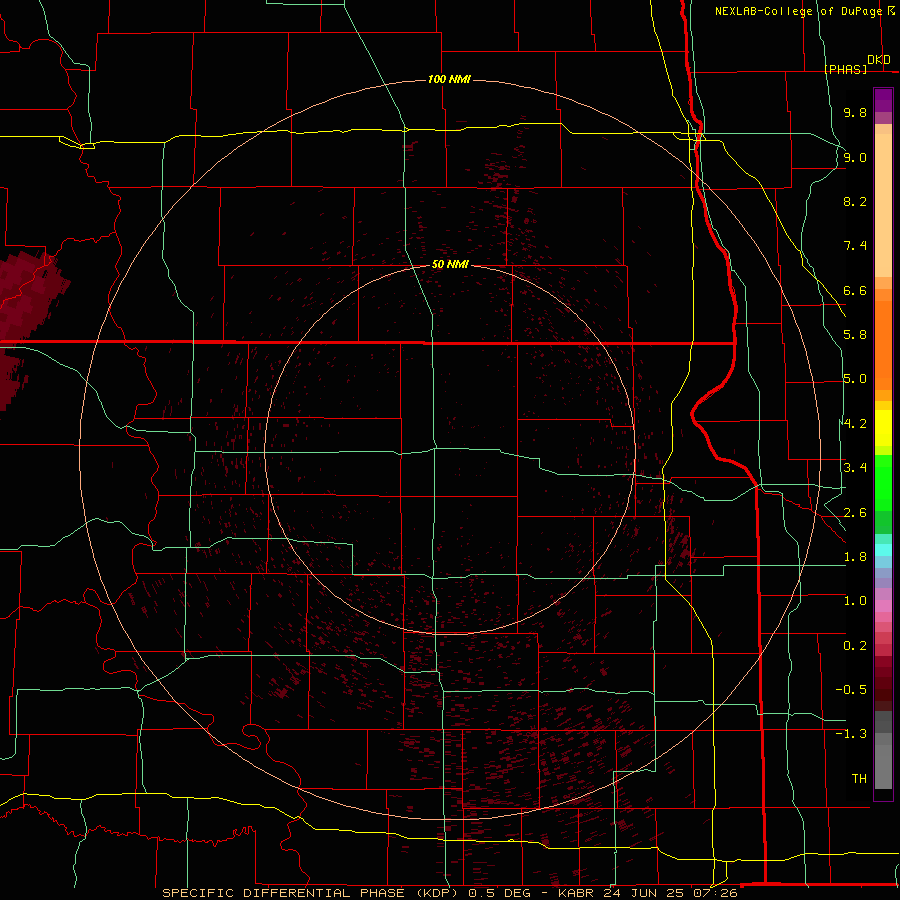Image resolution: width=900 pixels, height=900 pixels.
Task: Click the KABR radar site identifier
Action: pyautogui.click(x=577, y=893)
